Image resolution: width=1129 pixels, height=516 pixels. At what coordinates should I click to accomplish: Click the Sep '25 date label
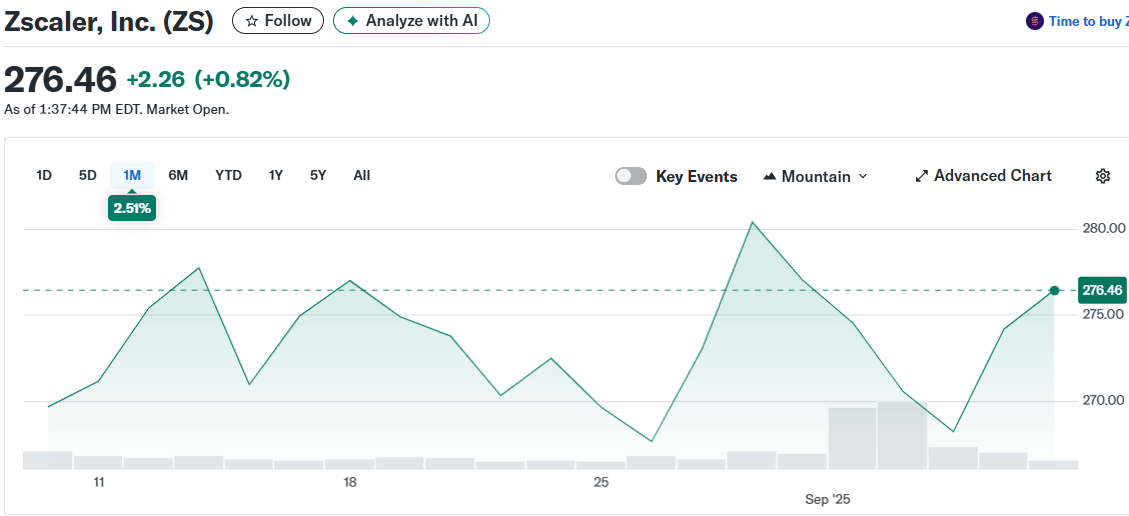pyautogui.click(x=828, y=499)
